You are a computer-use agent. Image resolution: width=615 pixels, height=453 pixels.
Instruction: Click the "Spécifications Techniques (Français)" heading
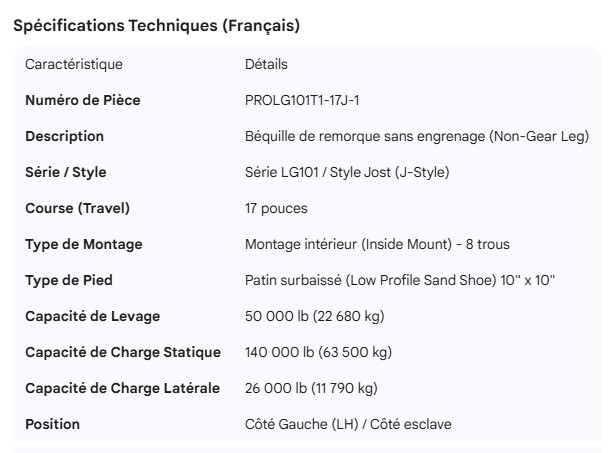click(156, 25)
